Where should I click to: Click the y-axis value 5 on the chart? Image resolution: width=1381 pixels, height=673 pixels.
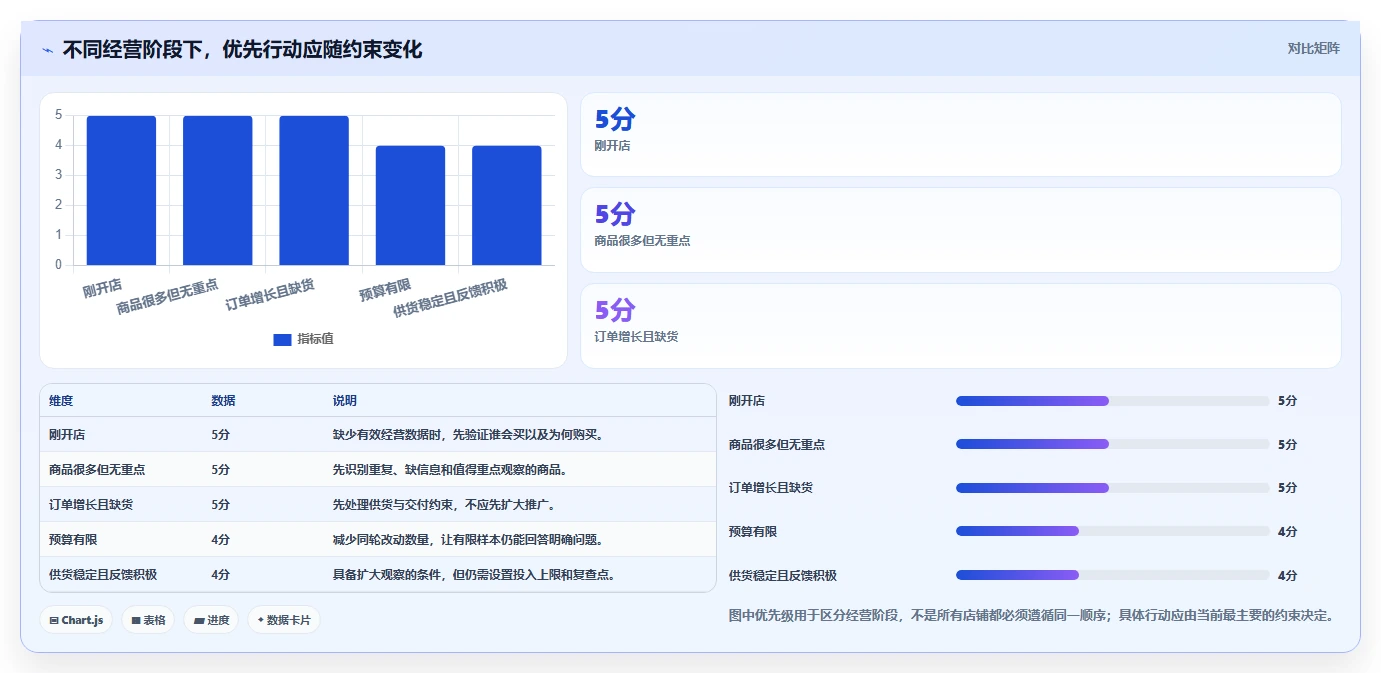tap(58, 115)
